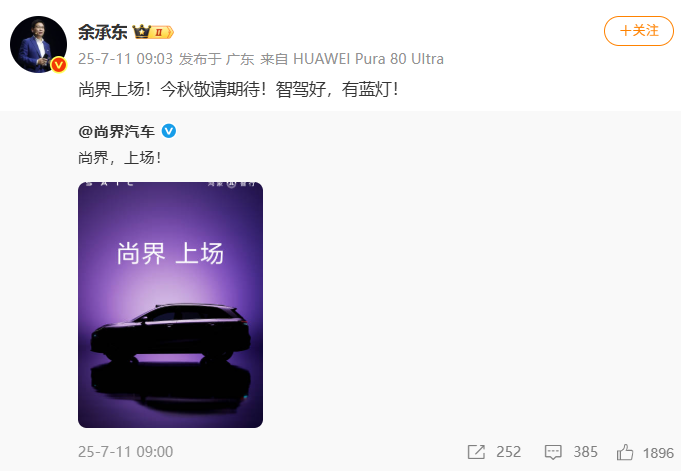Open the post timestamp 25-7-11 09:03
Viewport: 681px width, 471px height.
(126, 59)
